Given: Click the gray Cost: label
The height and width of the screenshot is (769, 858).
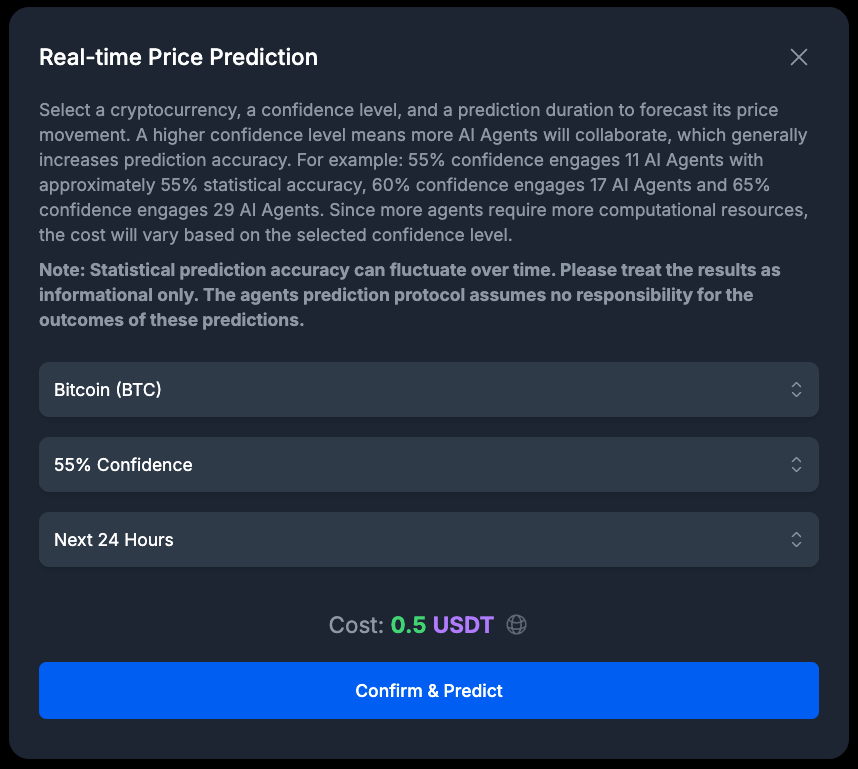Looking at the screenshot, I should coord(356,625).
